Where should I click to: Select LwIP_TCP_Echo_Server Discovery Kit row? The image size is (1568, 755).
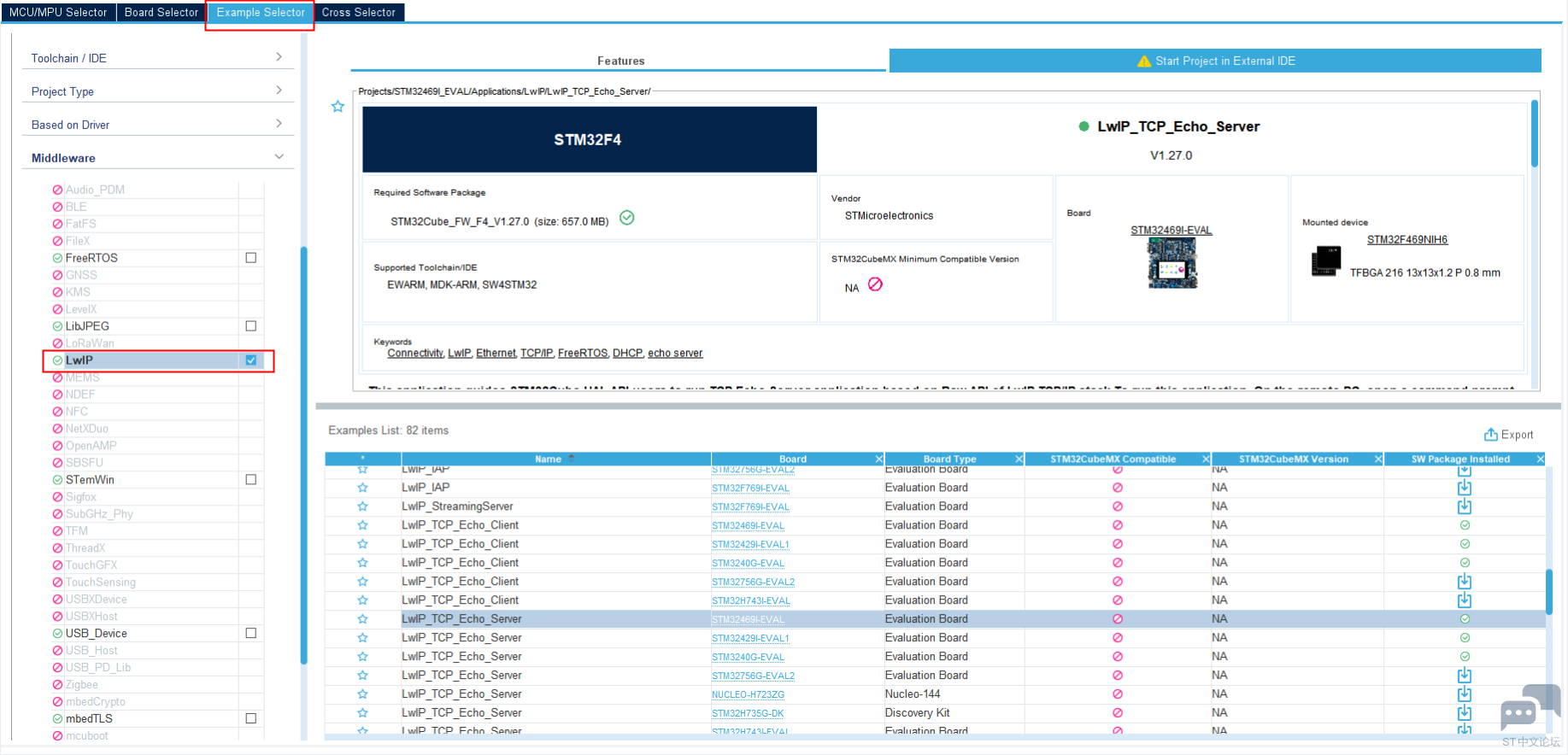click(936, 713)
